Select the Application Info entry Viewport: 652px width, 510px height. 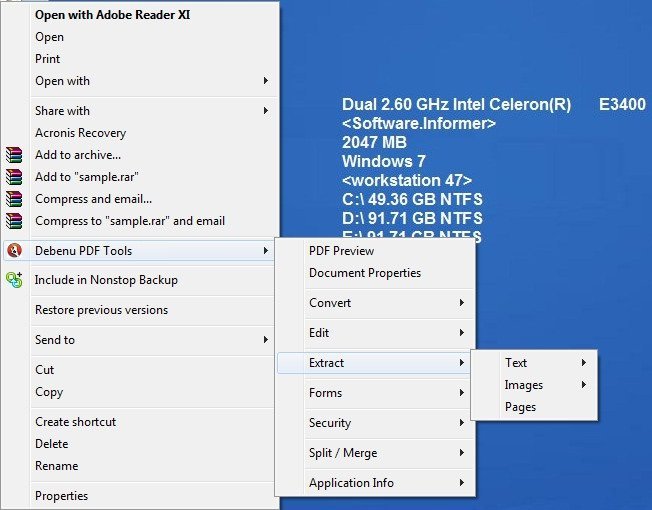(x=375, y=483)
